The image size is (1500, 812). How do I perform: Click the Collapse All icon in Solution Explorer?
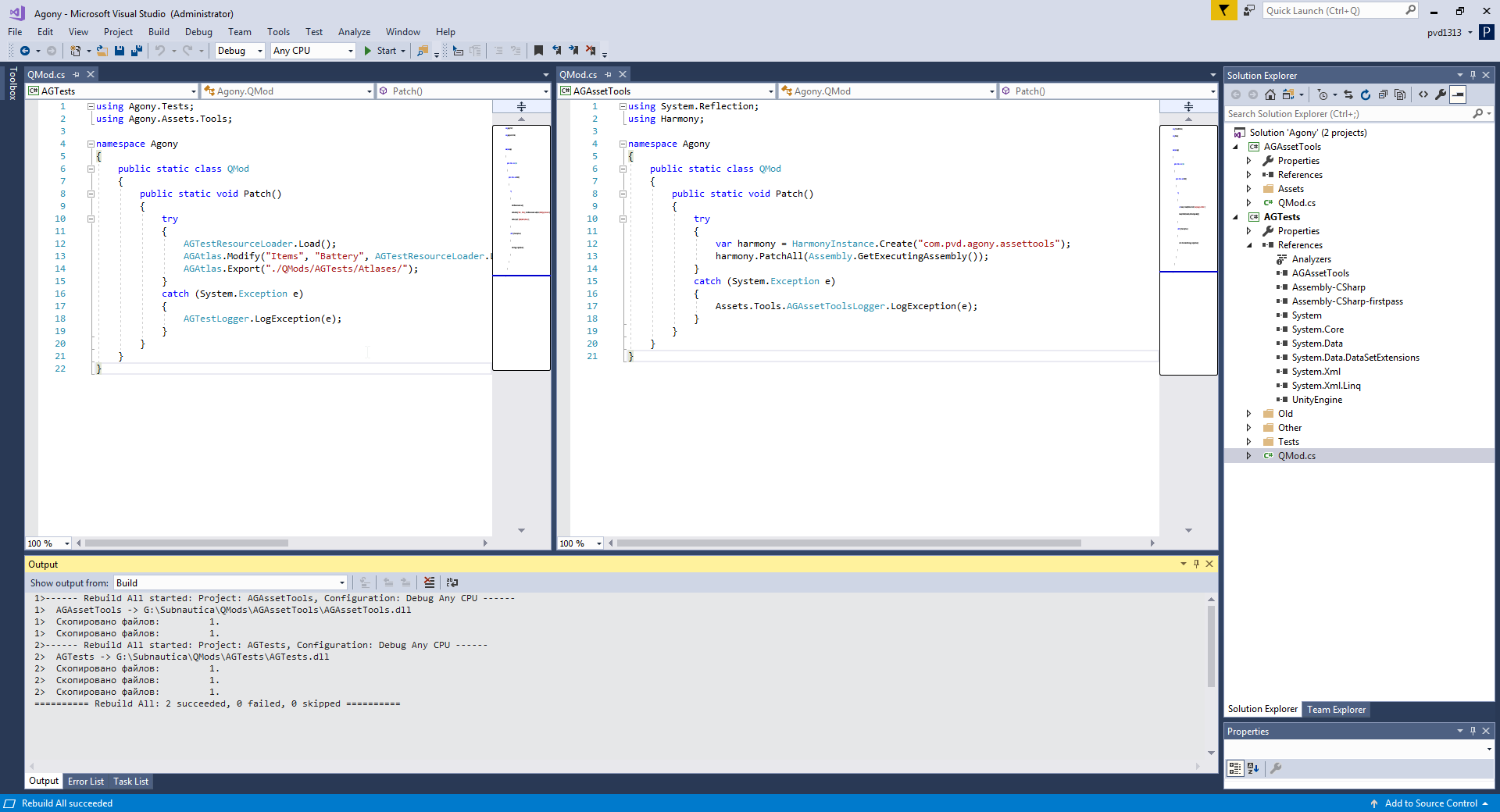coord(1383,94)
